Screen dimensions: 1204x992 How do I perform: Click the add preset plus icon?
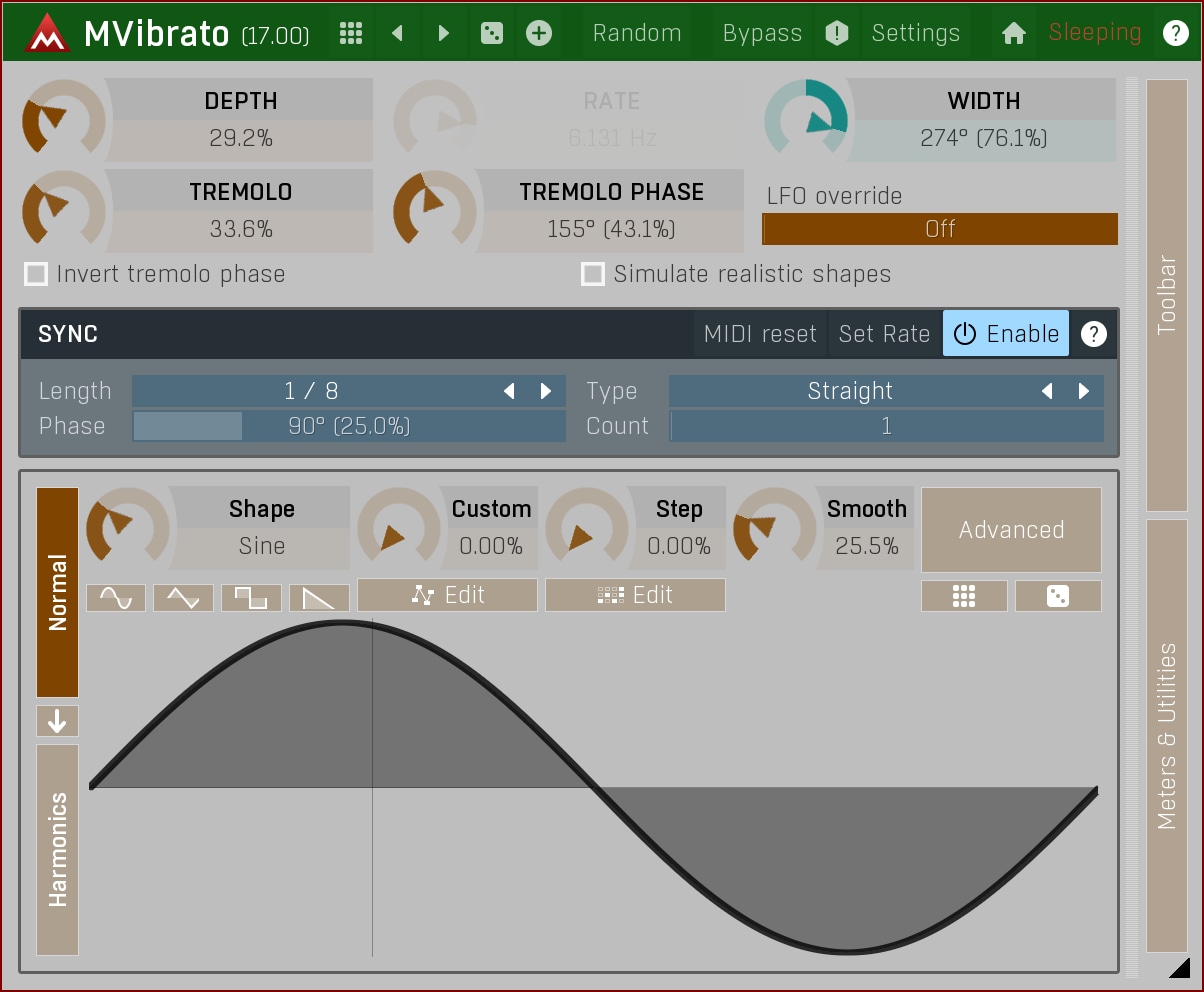[539, 33]
